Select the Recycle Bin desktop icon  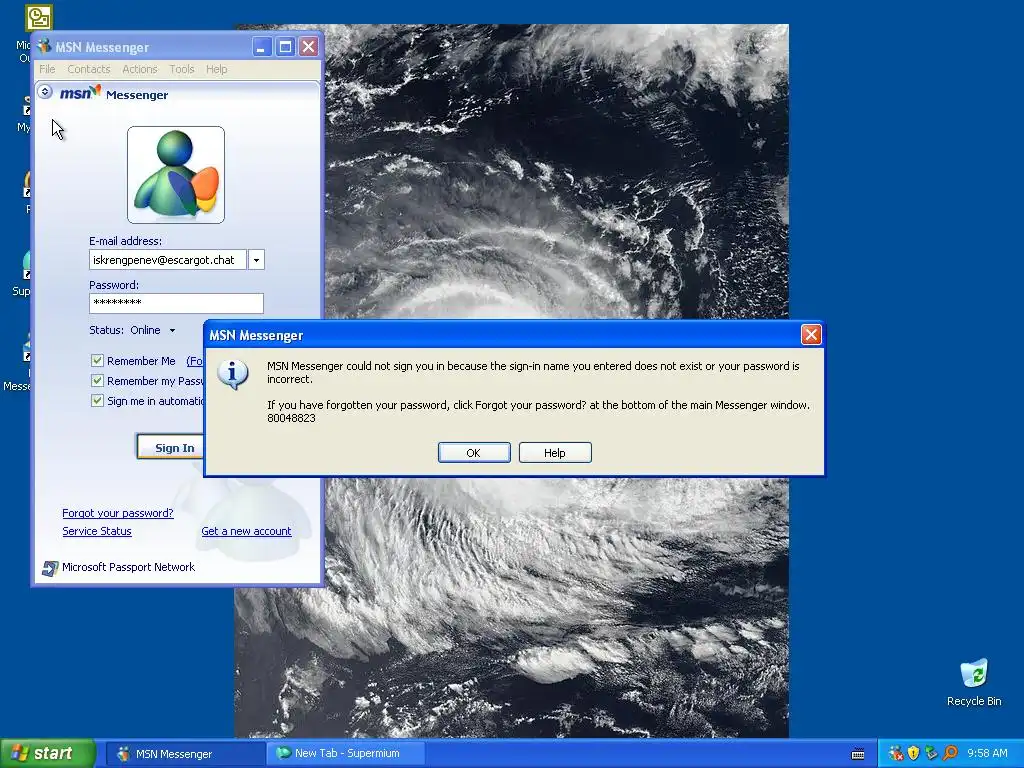[x=974, y=682]
